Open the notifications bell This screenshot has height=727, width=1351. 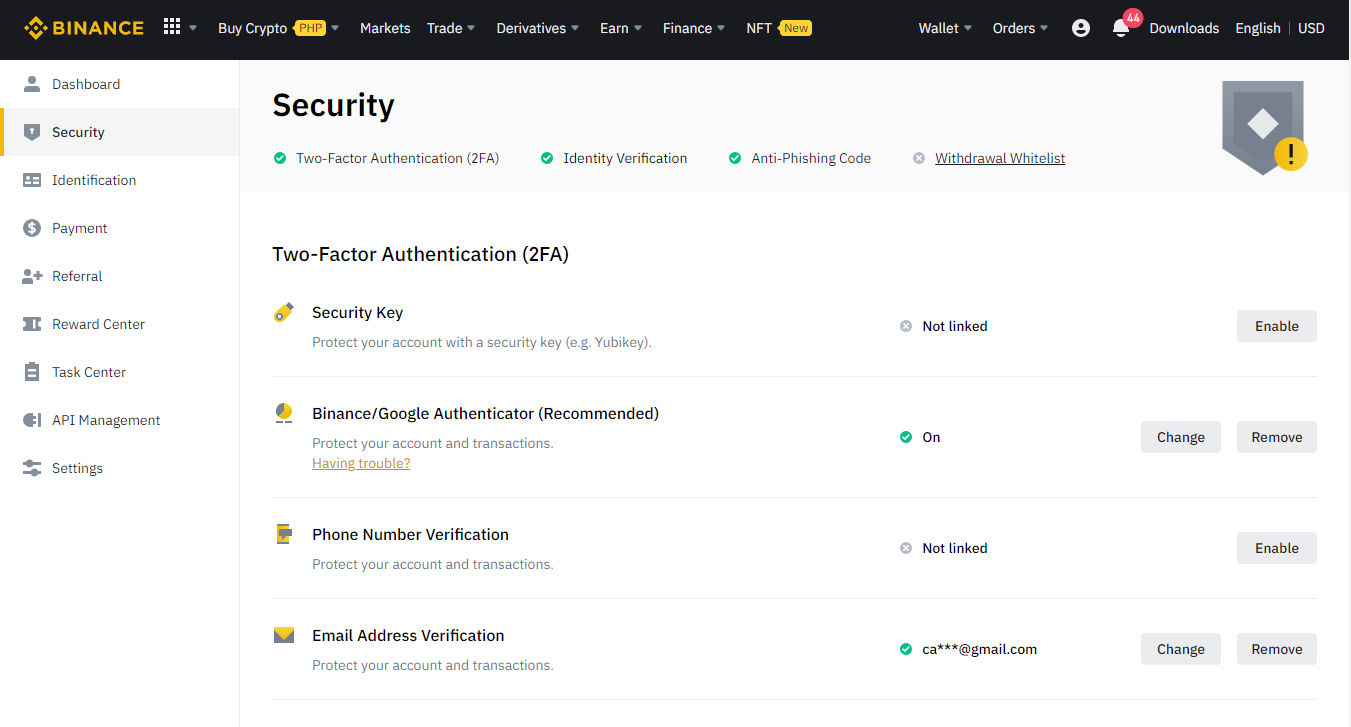(1121, 28)
